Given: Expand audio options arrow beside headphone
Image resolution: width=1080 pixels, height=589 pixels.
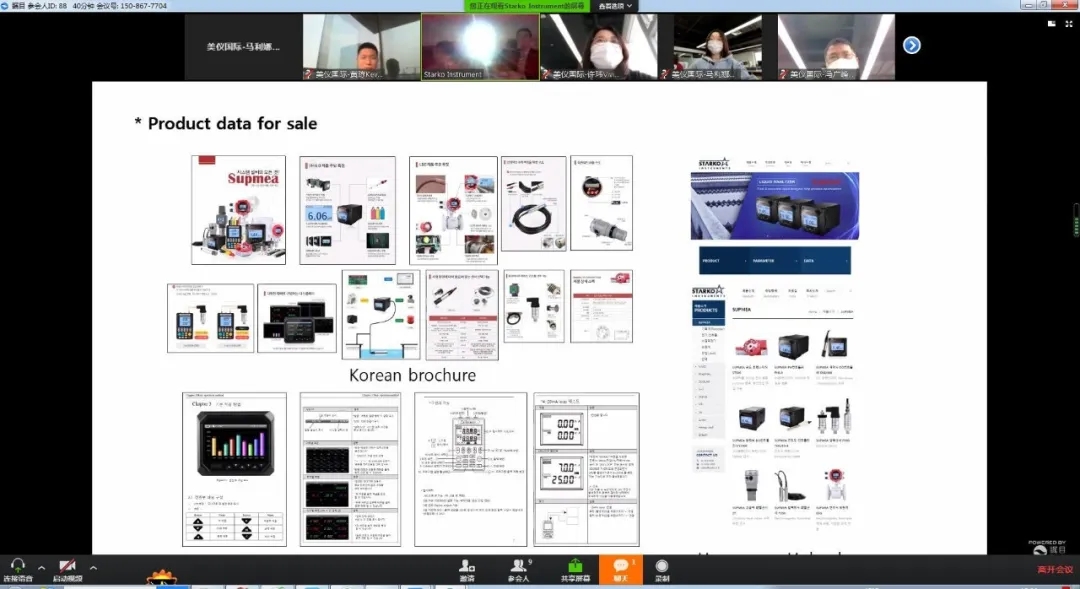Looking at the screenshot, I should [x=41, y=567].
